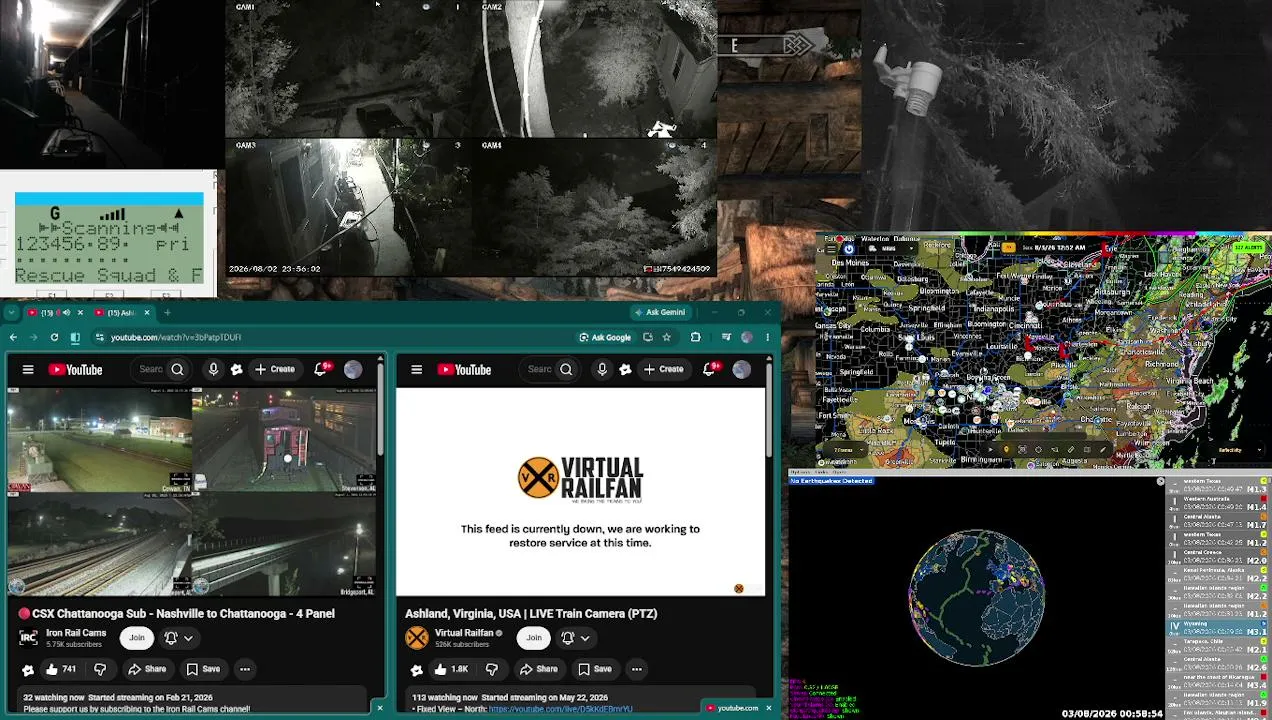Save the Ashland train camera video
This screenshot has height=720, width=1272.
click(594, 669)
